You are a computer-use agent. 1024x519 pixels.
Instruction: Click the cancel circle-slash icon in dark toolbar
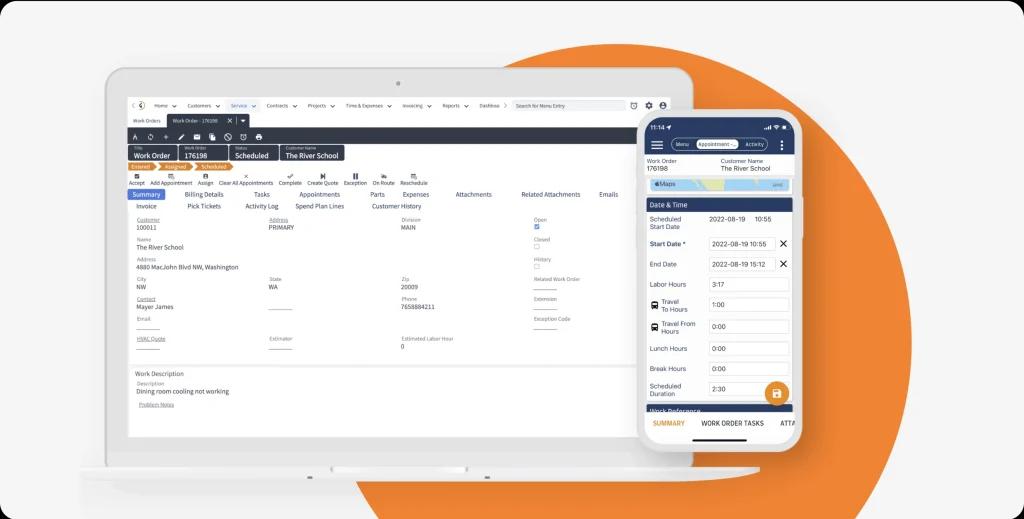pyautogui.click(x=228, y=137)
